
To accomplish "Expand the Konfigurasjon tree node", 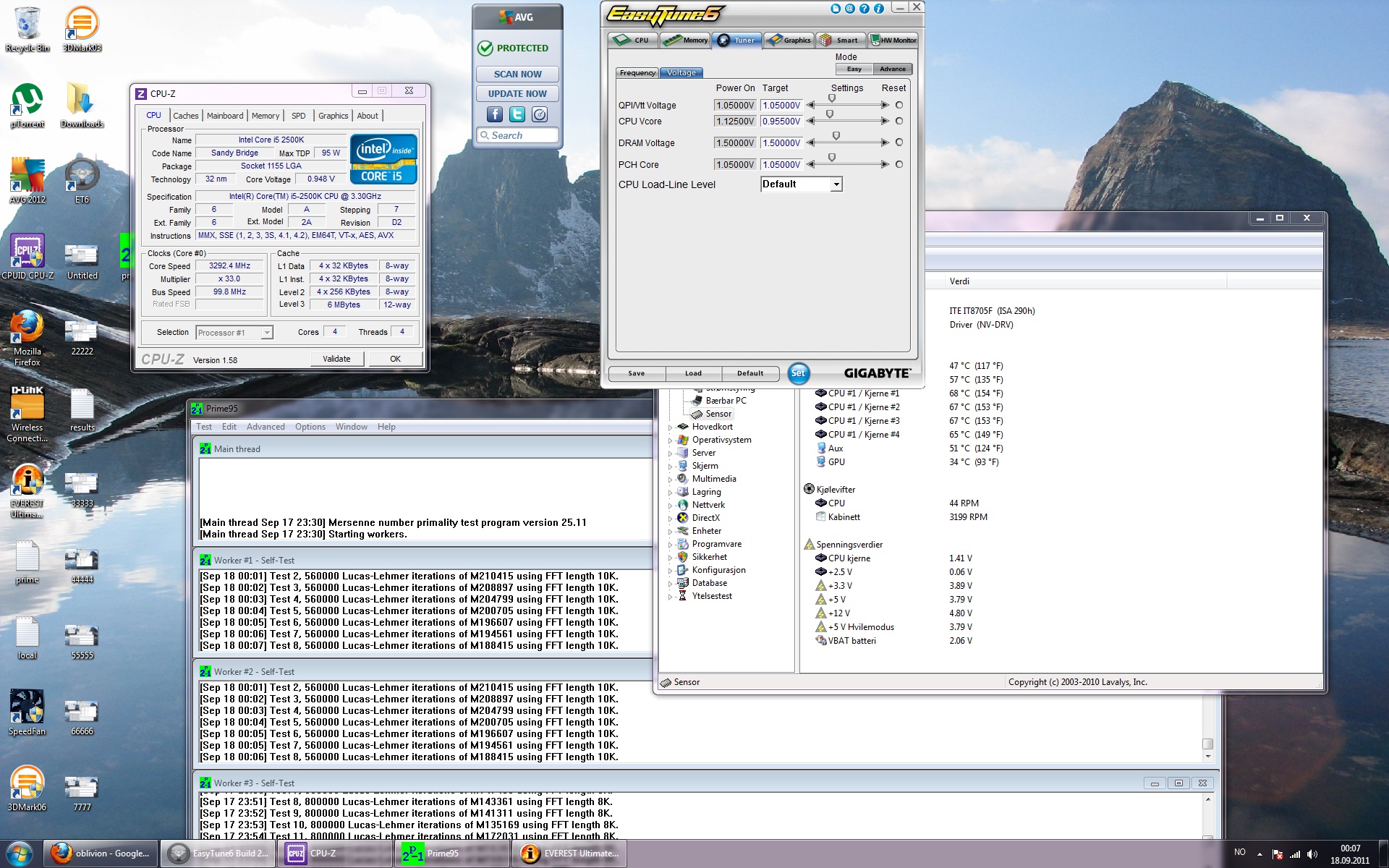I will pos(670,571).
